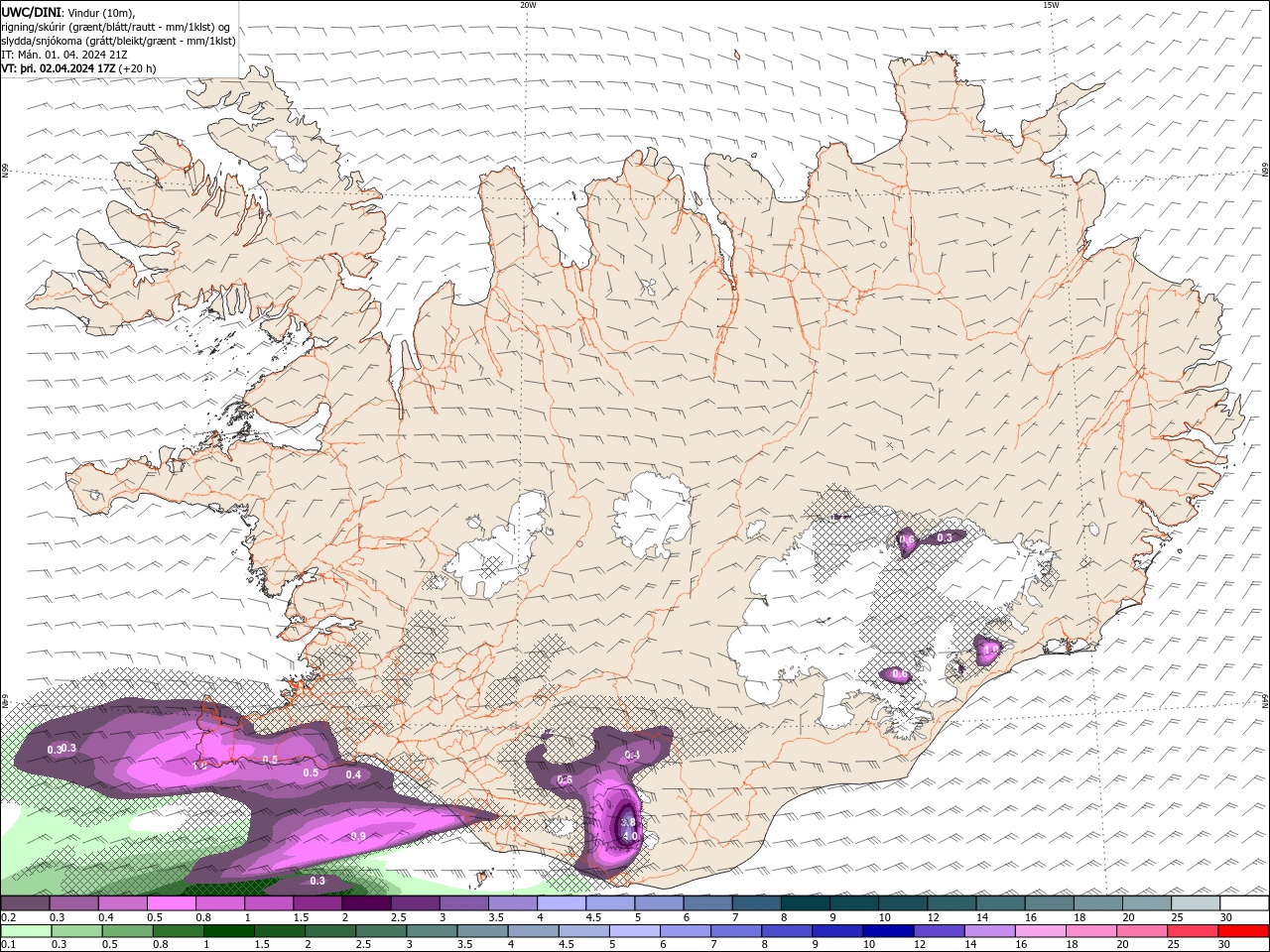Click the 'rigning/skúrir' legend description line
The width and height of the screenshot is (1270, 952).
117,26
